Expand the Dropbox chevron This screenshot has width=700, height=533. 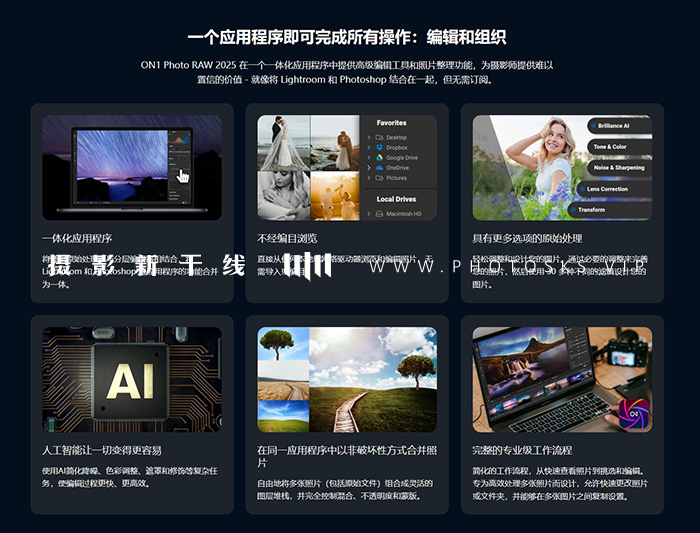(x=369, y=147)
